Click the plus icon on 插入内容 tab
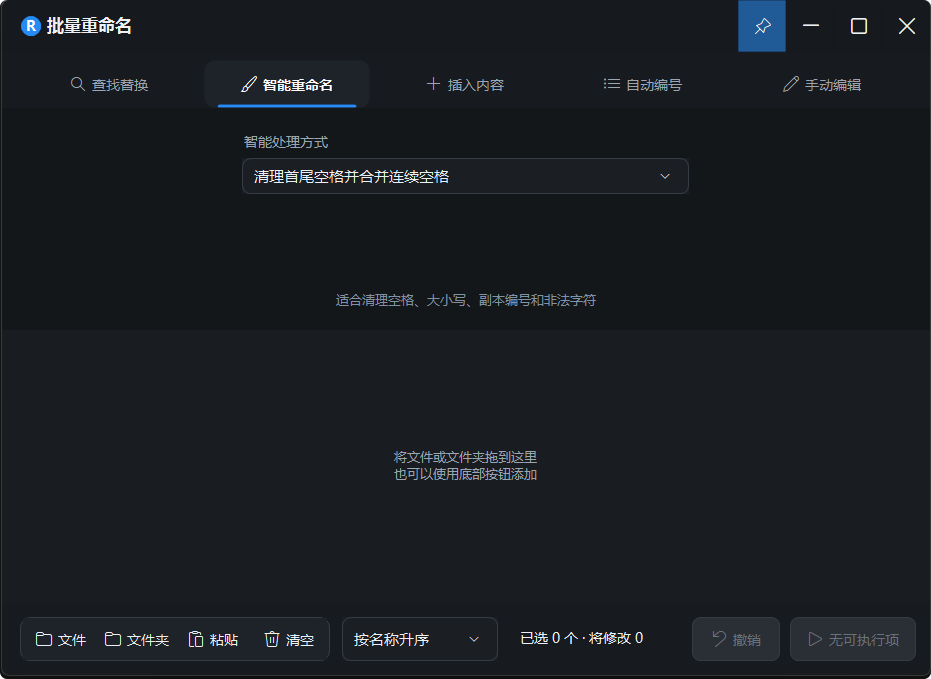This screenshot has width=931, height=679. (x=433, y=84)
